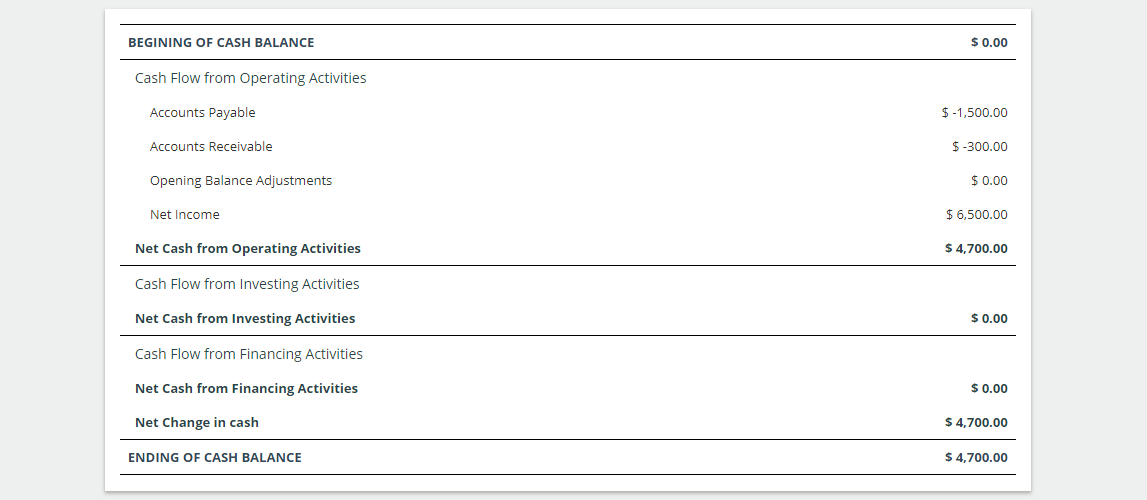Click Net Cash from Financing Activities row
1147x500 pixels.
click(568, 389)
